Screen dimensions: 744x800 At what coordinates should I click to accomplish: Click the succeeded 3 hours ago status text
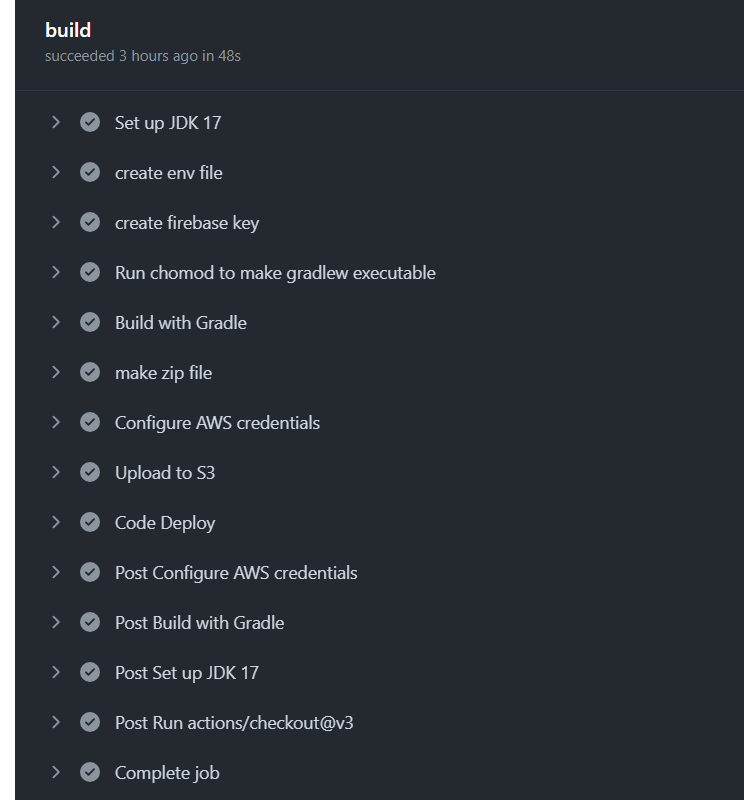[142, 56]
